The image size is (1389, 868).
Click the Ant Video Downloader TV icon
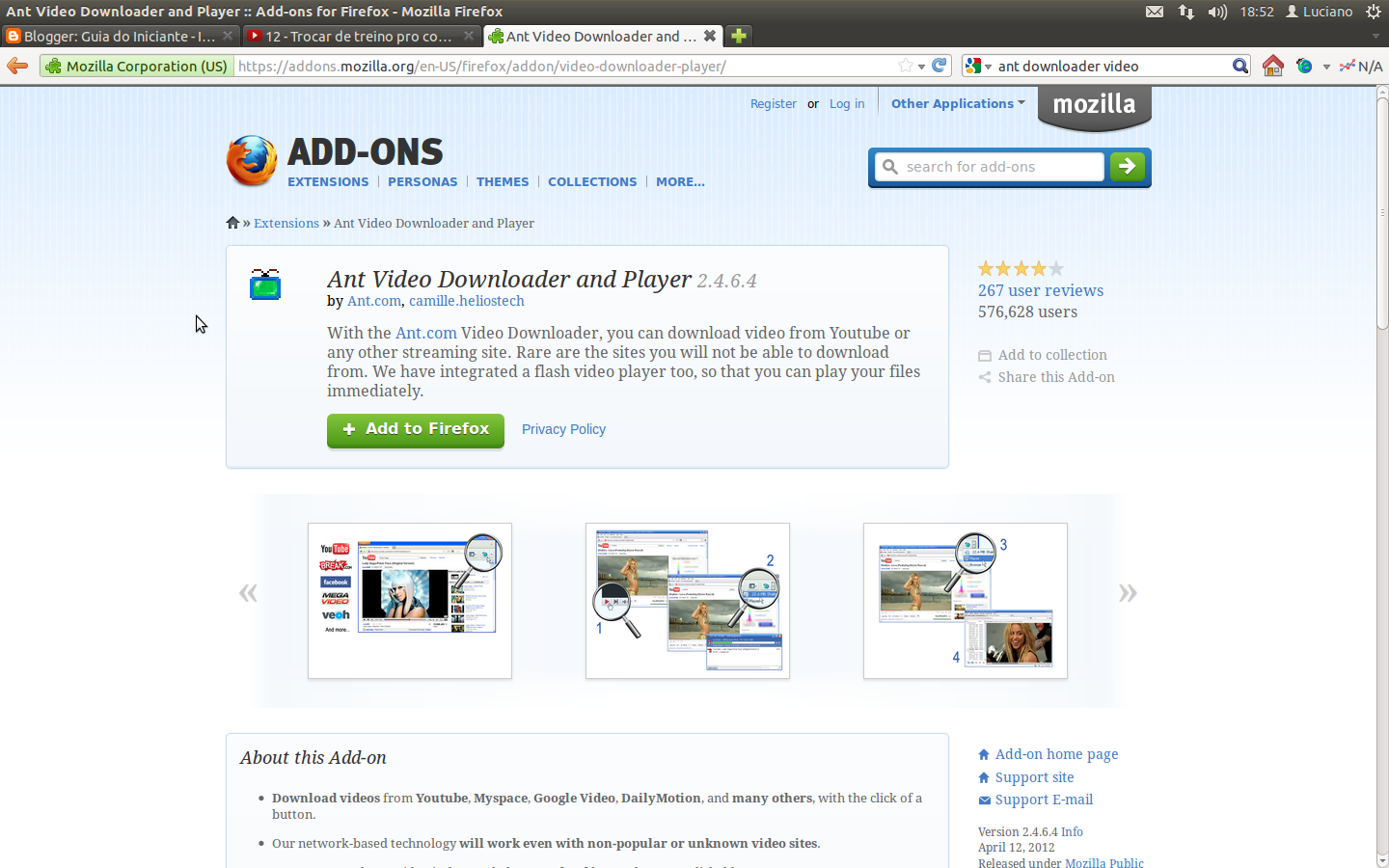(265, 285)
